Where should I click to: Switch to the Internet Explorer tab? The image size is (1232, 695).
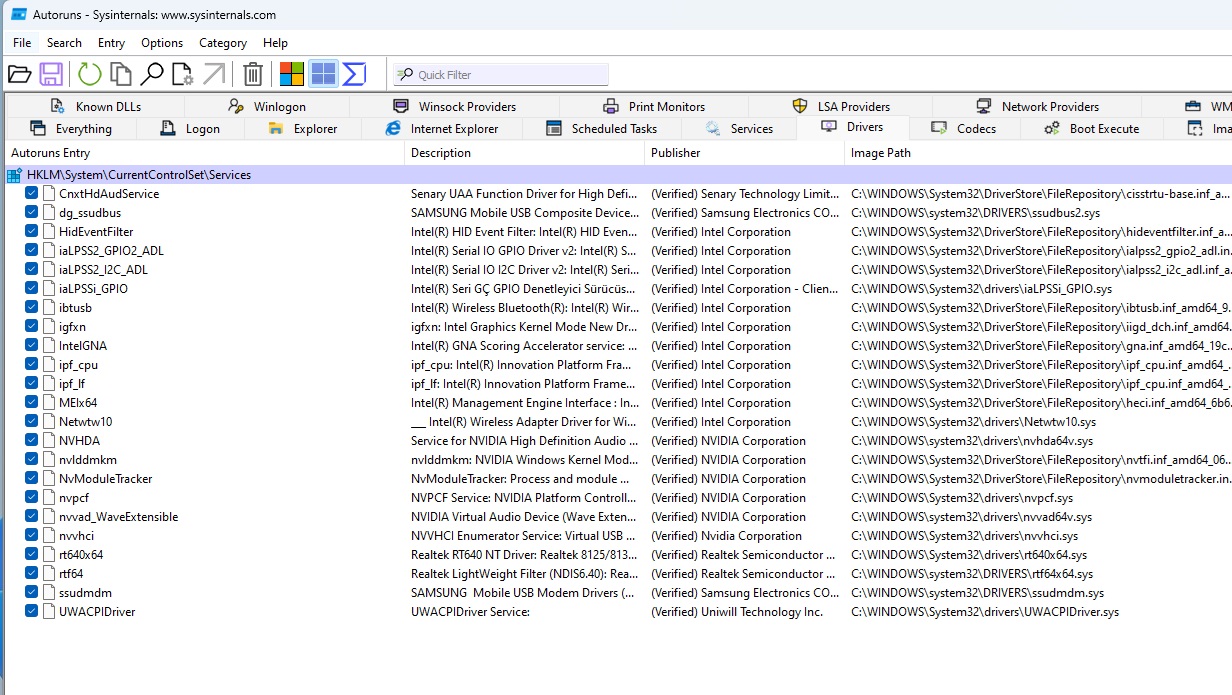(441, 129)
